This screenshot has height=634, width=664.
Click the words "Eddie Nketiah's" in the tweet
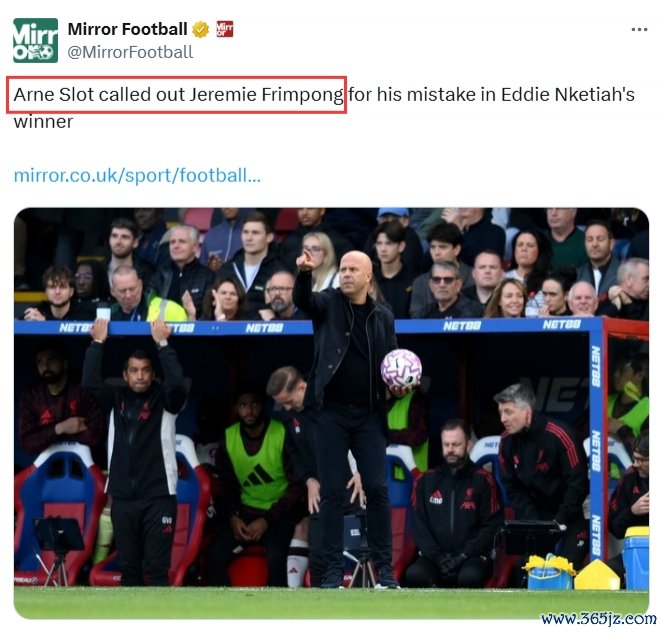[568, 94]
